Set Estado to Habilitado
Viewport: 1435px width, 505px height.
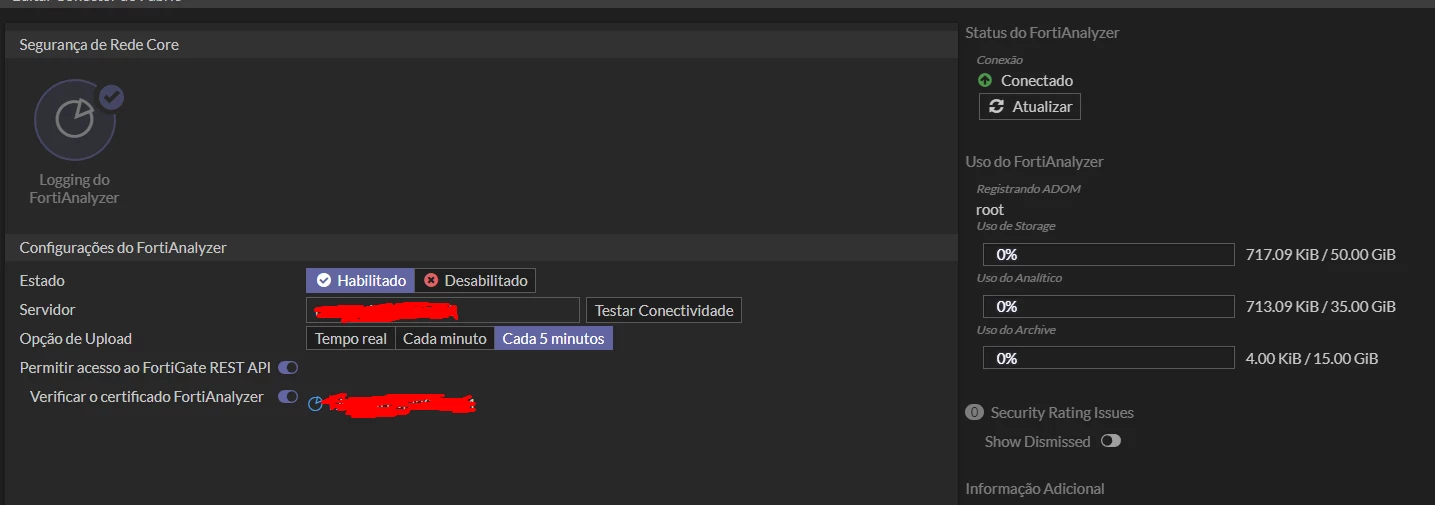pos(361,281)
